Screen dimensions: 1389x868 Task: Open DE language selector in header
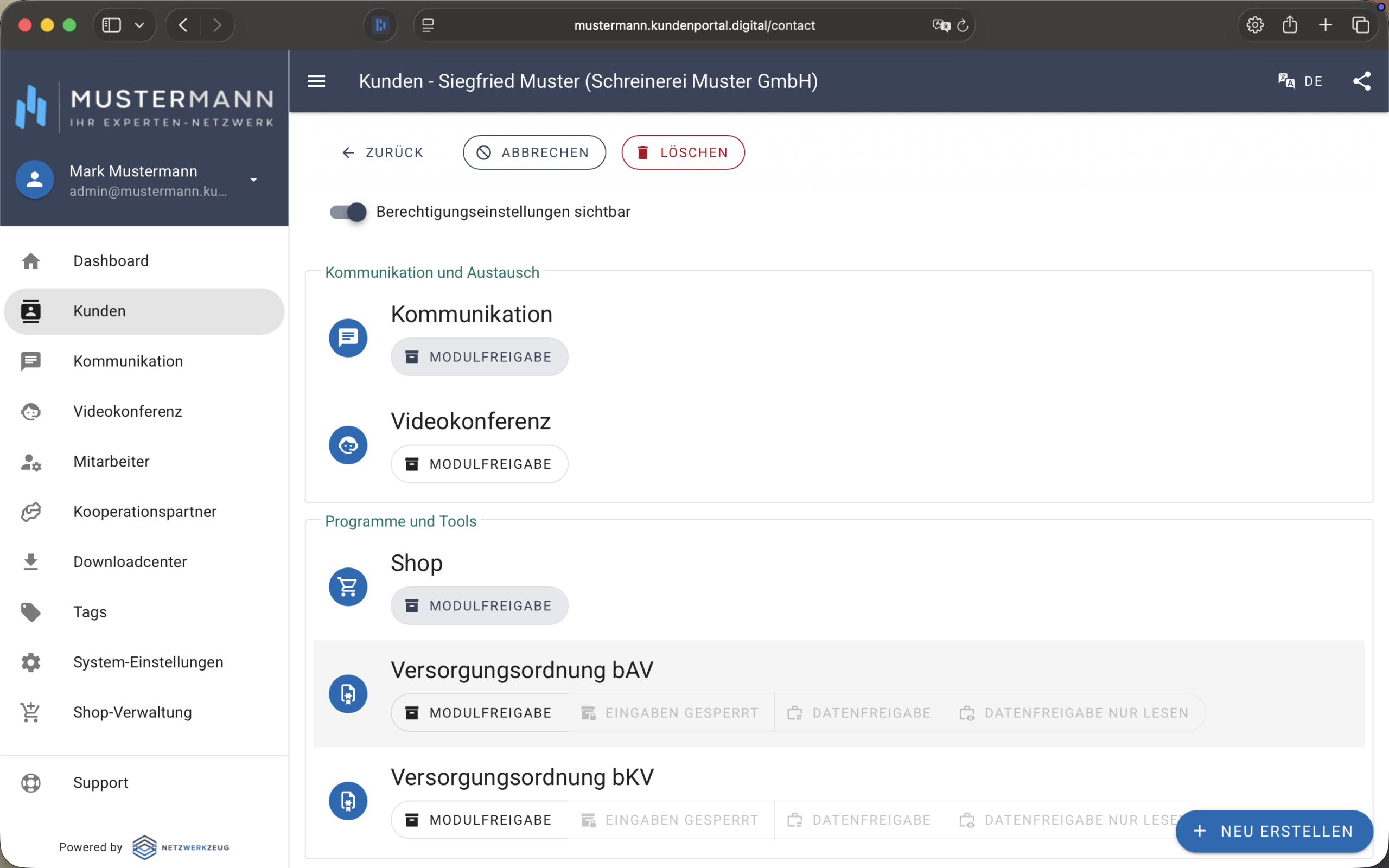tap(1313, 81)
